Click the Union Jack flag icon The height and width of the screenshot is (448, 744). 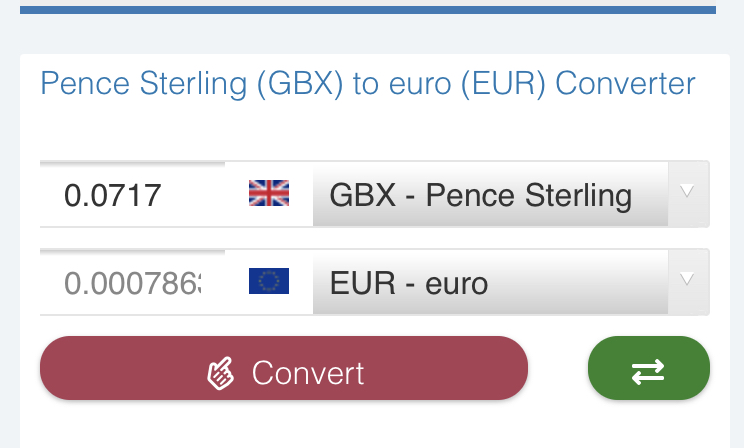point(269,193)
